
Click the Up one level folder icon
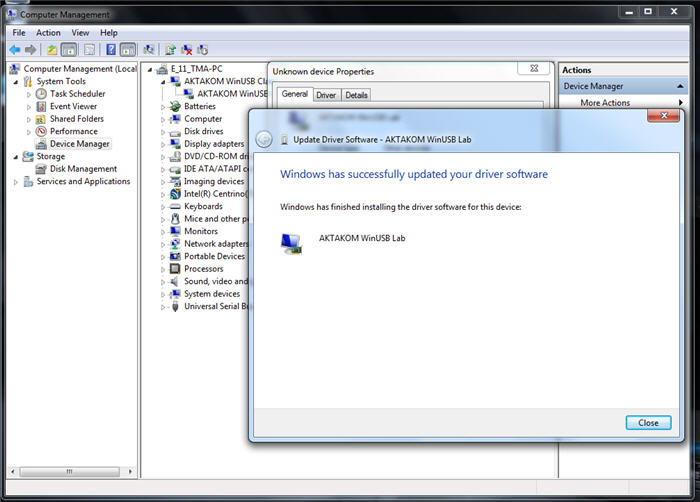click(x=52, y=50)
